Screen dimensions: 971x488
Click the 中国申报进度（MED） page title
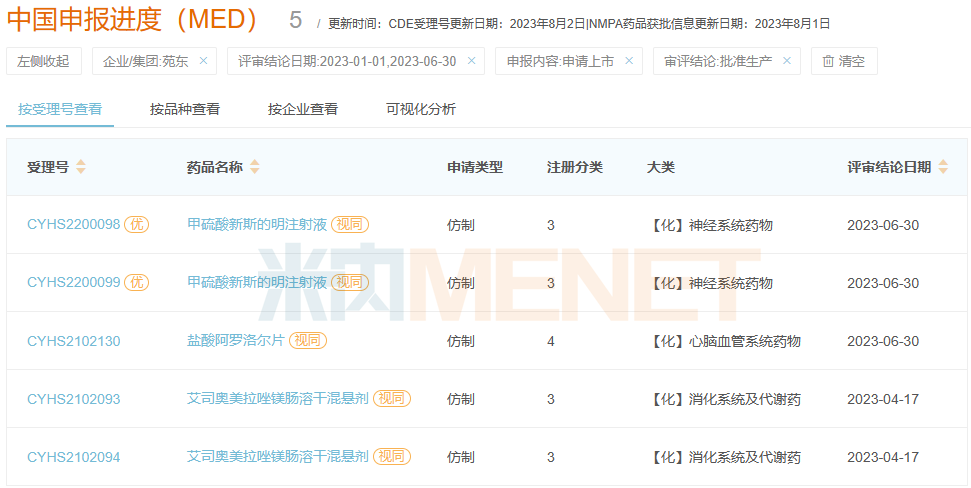pos(132,20)
